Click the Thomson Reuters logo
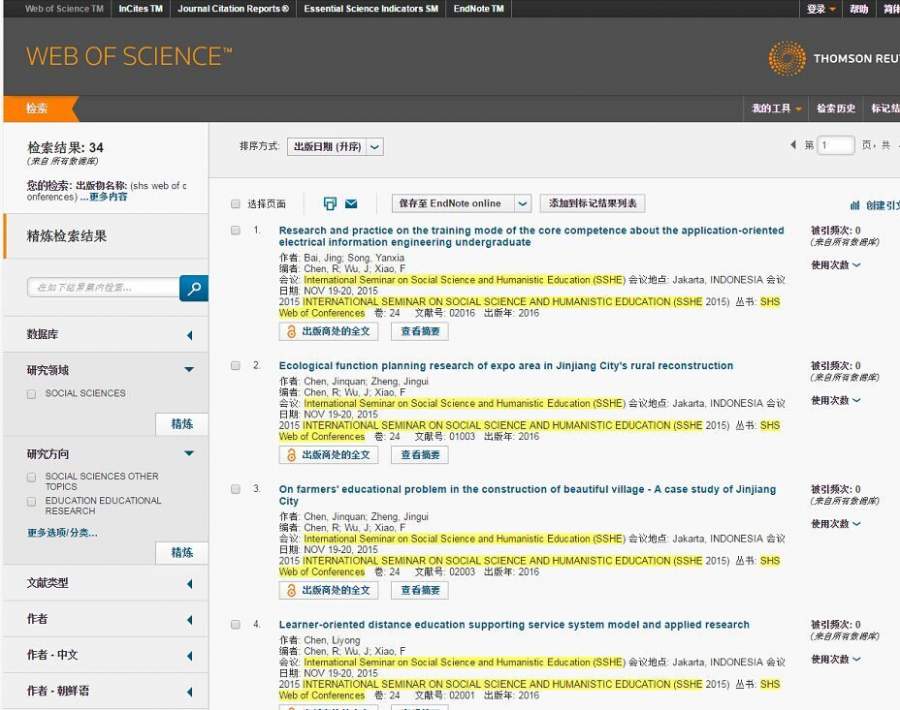Image resolution: width=900 pixels, height=710 pixels. (833, 58)
